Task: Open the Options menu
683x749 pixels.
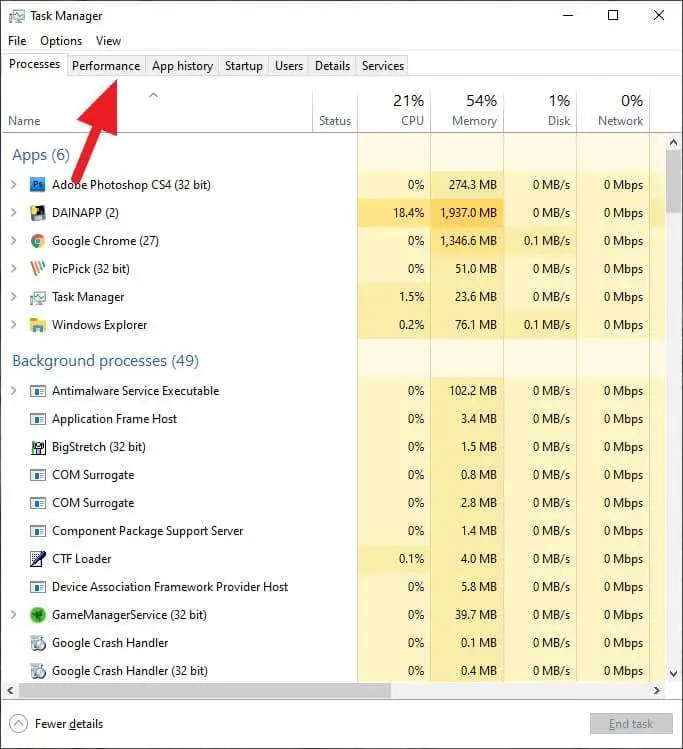Action: 61,41
